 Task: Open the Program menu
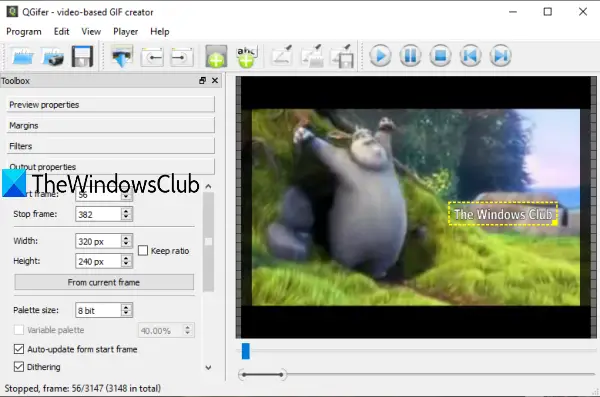point(24,31)
